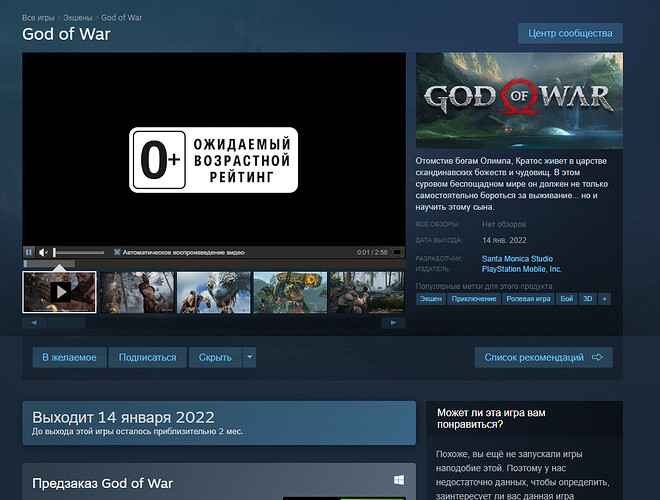Toggle automatic video playback checkbox
Screen dimensions: 660x500
pyautogui.click(x=117, y=252)
